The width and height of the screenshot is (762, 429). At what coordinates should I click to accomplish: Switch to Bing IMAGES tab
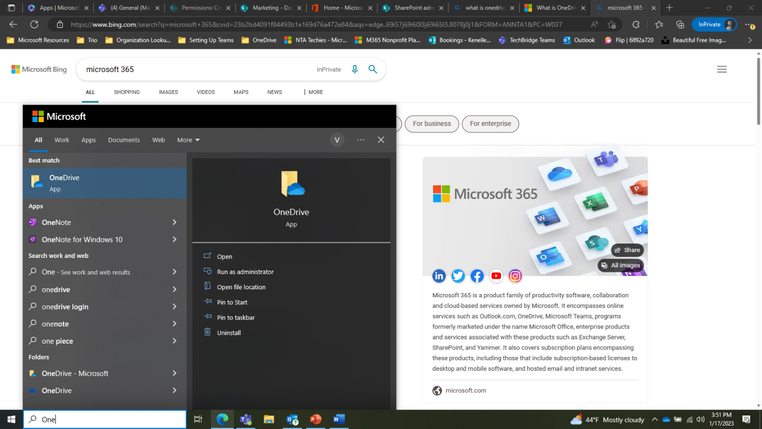pyautogui.click(x=168, y=92)
